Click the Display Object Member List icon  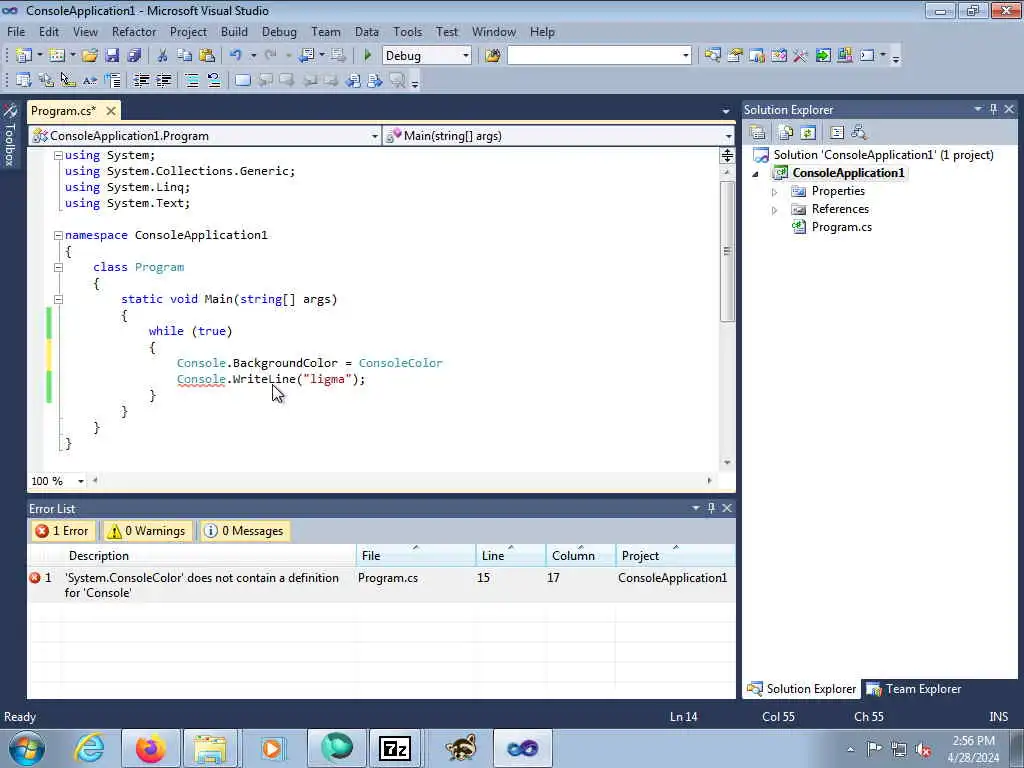click(x=24, y=80)
